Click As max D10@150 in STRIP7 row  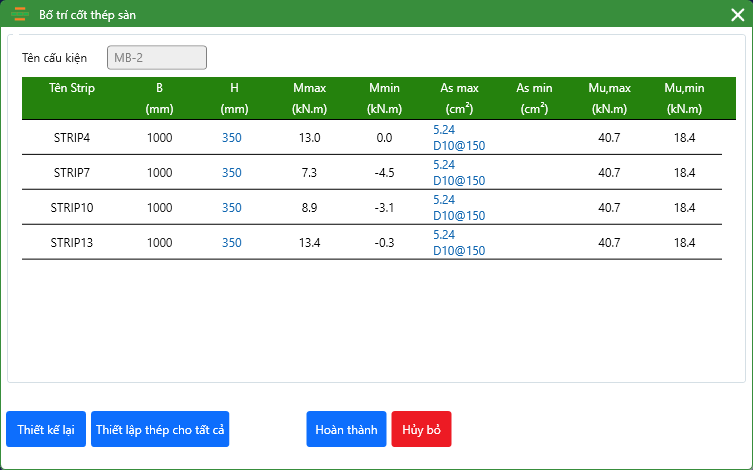pos(459,181)
